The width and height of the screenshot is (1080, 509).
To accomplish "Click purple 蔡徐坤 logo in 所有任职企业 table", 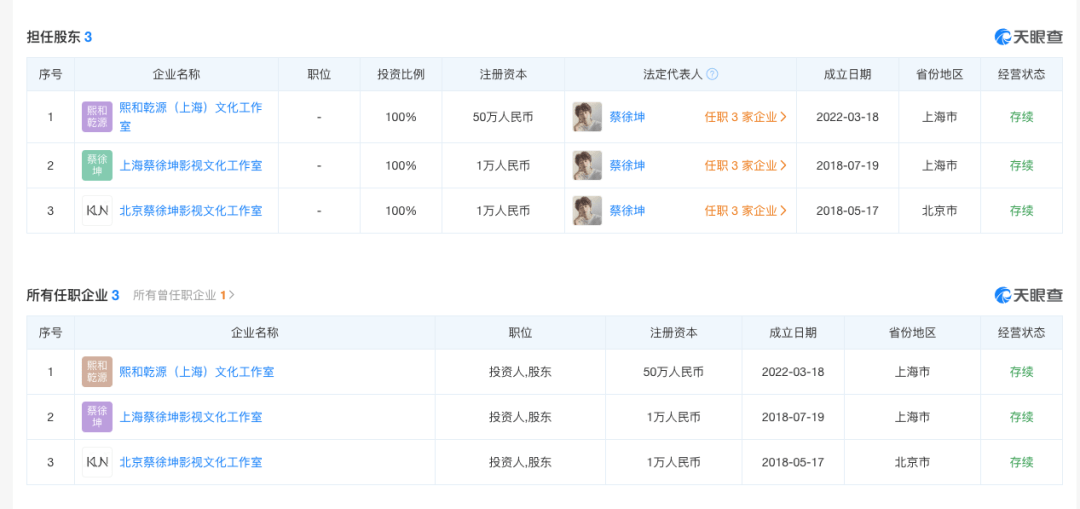I will coord(97,417).
